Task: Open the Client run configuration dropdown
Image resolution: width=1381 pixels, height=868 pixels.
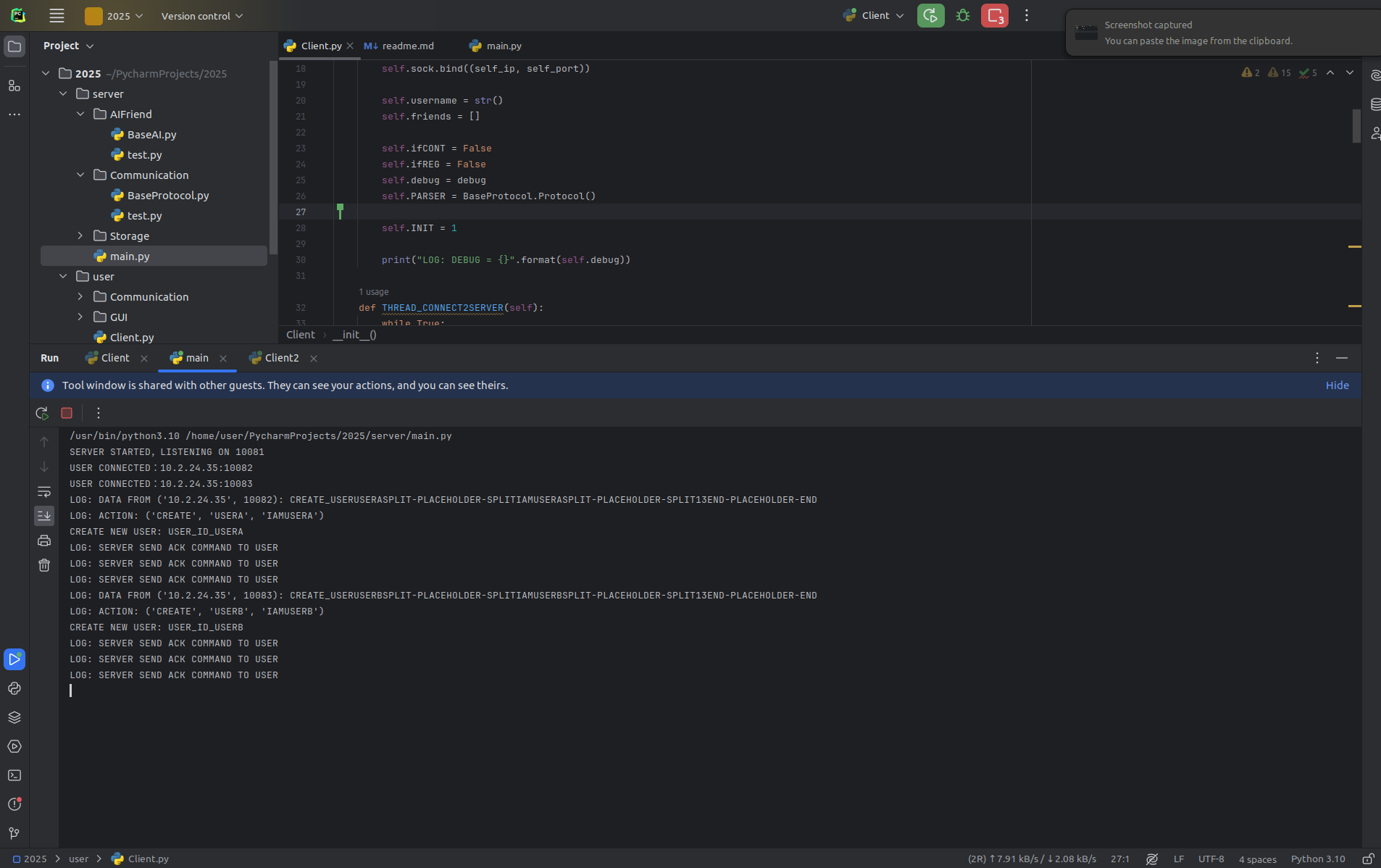Action: click(875, 15)
